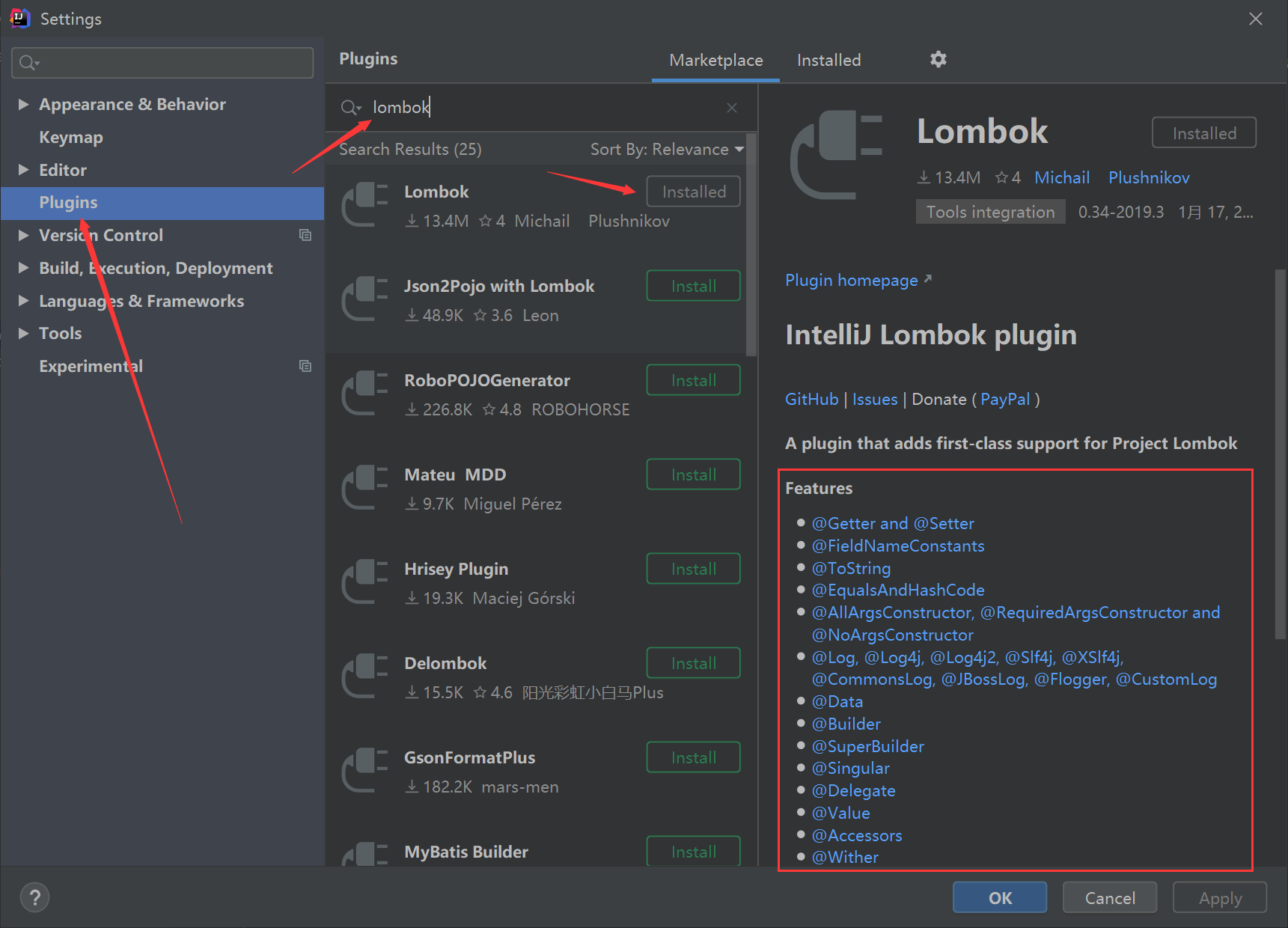Viewport: 1288px width, 928px height.
Task: Click the plugin details pane scrollbar
Action: pos(1281,454)
